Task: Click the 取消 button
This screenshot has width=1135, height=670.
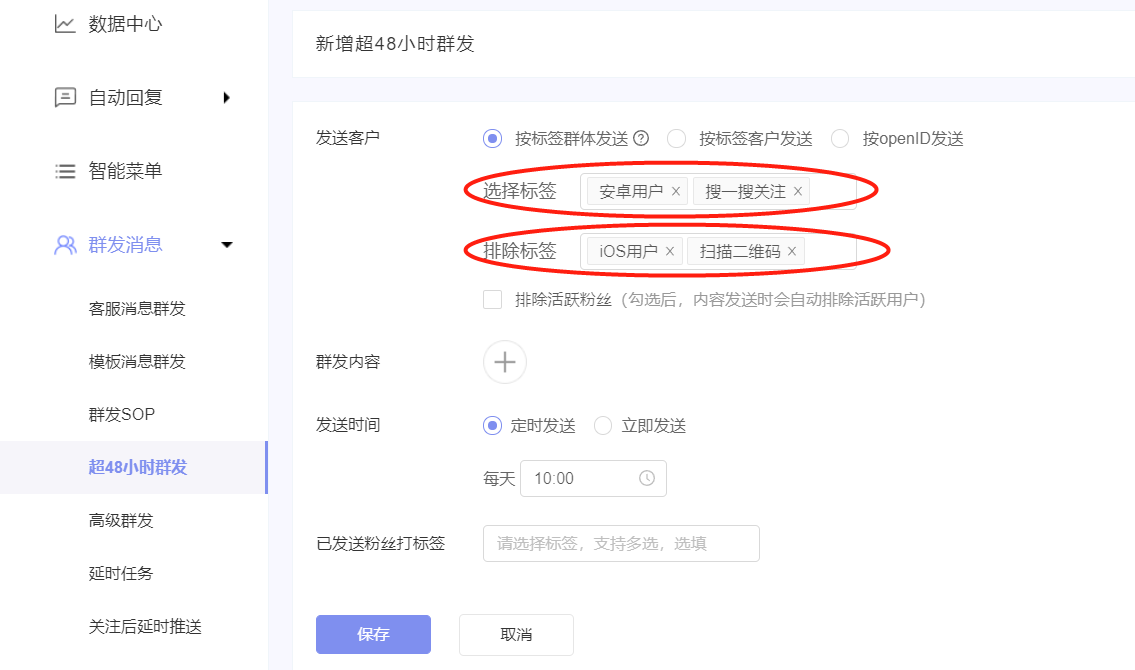Action: coord(516,635)
